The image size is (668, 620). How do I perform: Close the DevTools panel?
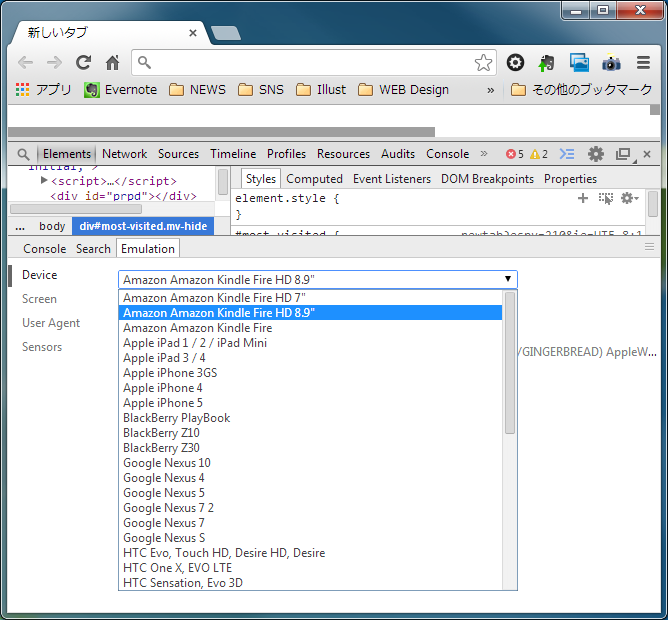pos(647,154)
